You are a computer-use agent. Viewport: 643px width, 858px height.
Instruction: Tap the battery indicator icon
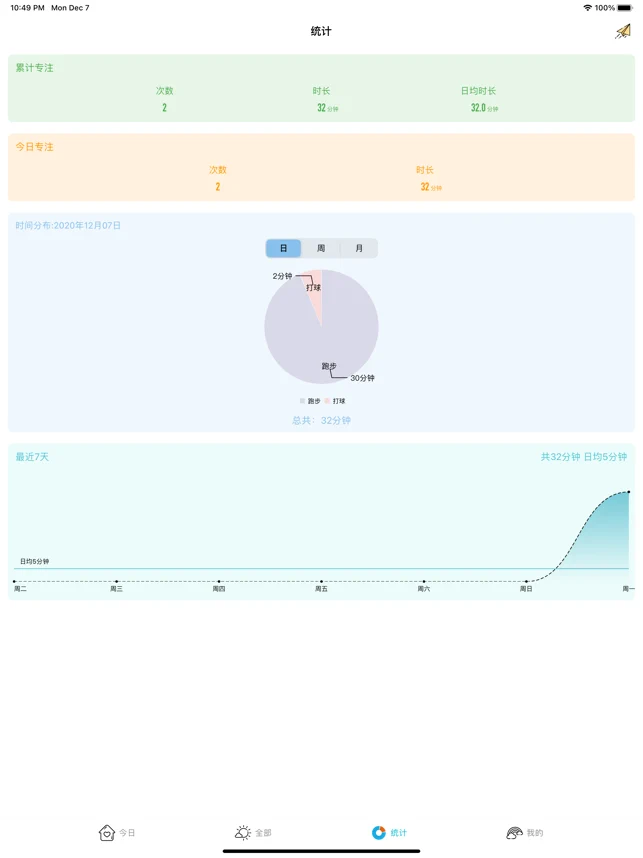pyautogui.click(x=625, y=8)
